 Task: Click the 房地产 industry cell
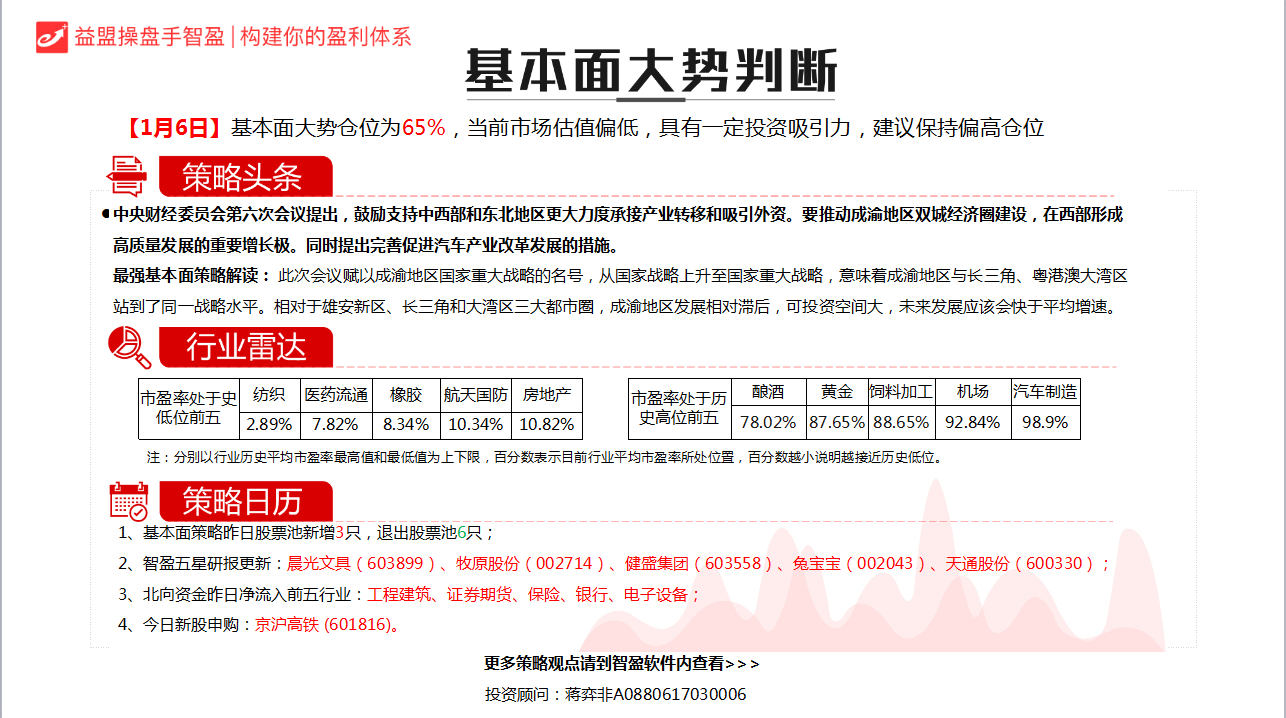[547, 394]
